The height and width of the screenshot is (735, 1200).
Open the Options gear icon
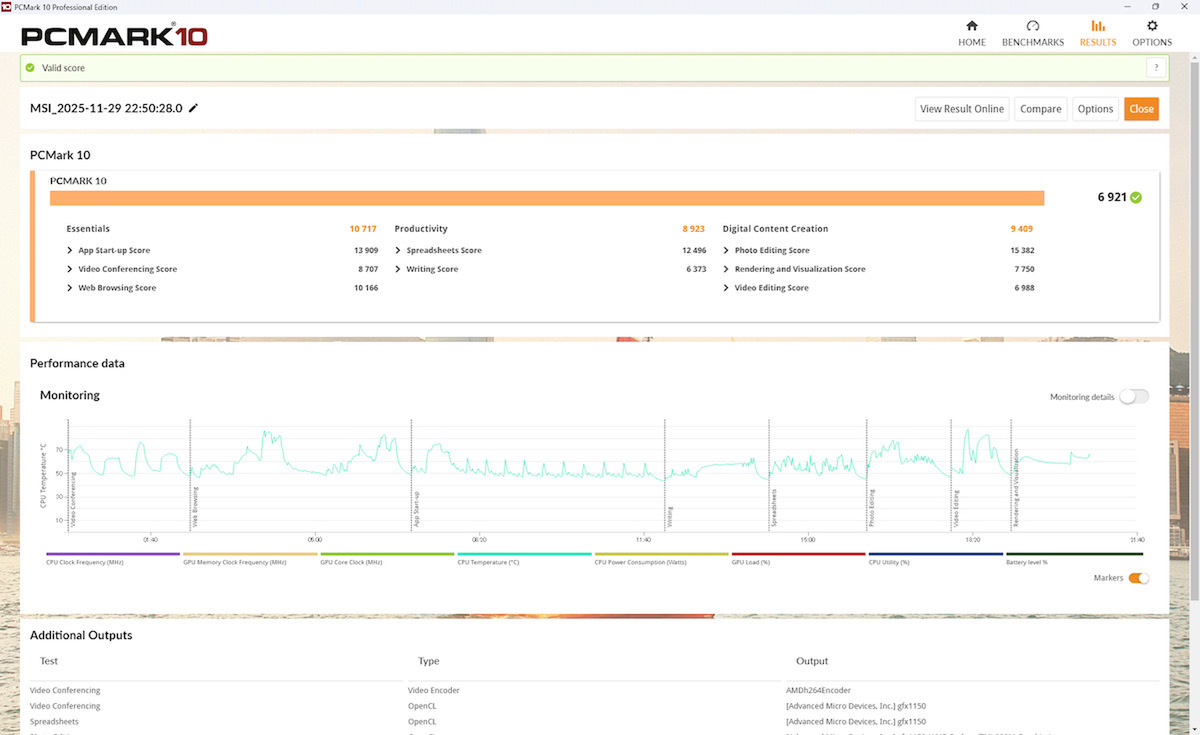pyautogui.click(x=1152, y=26)
